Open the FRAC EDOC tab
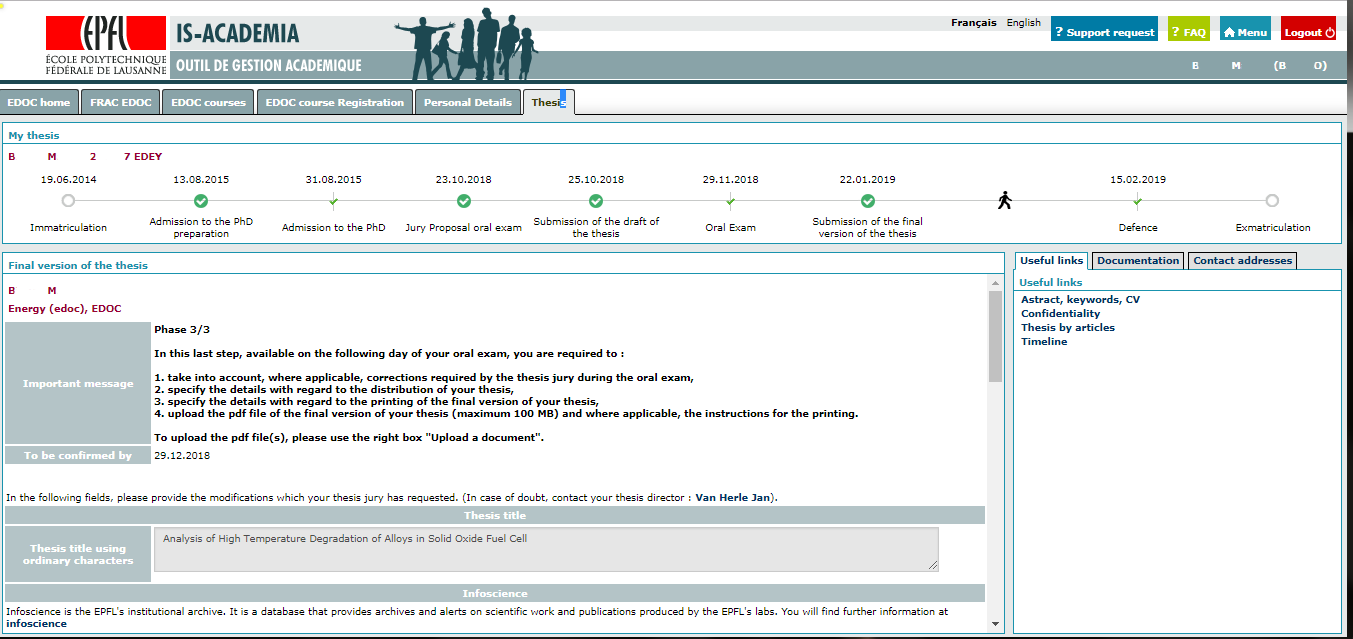 (x=121, y=102)
